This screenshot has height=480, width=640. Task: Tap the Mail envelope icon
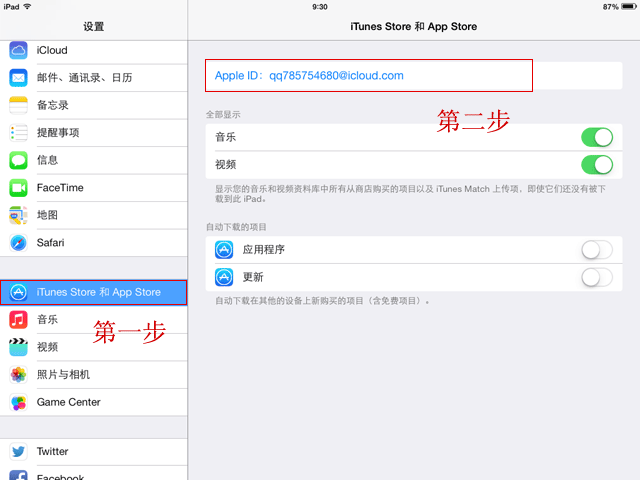[18, 78]
